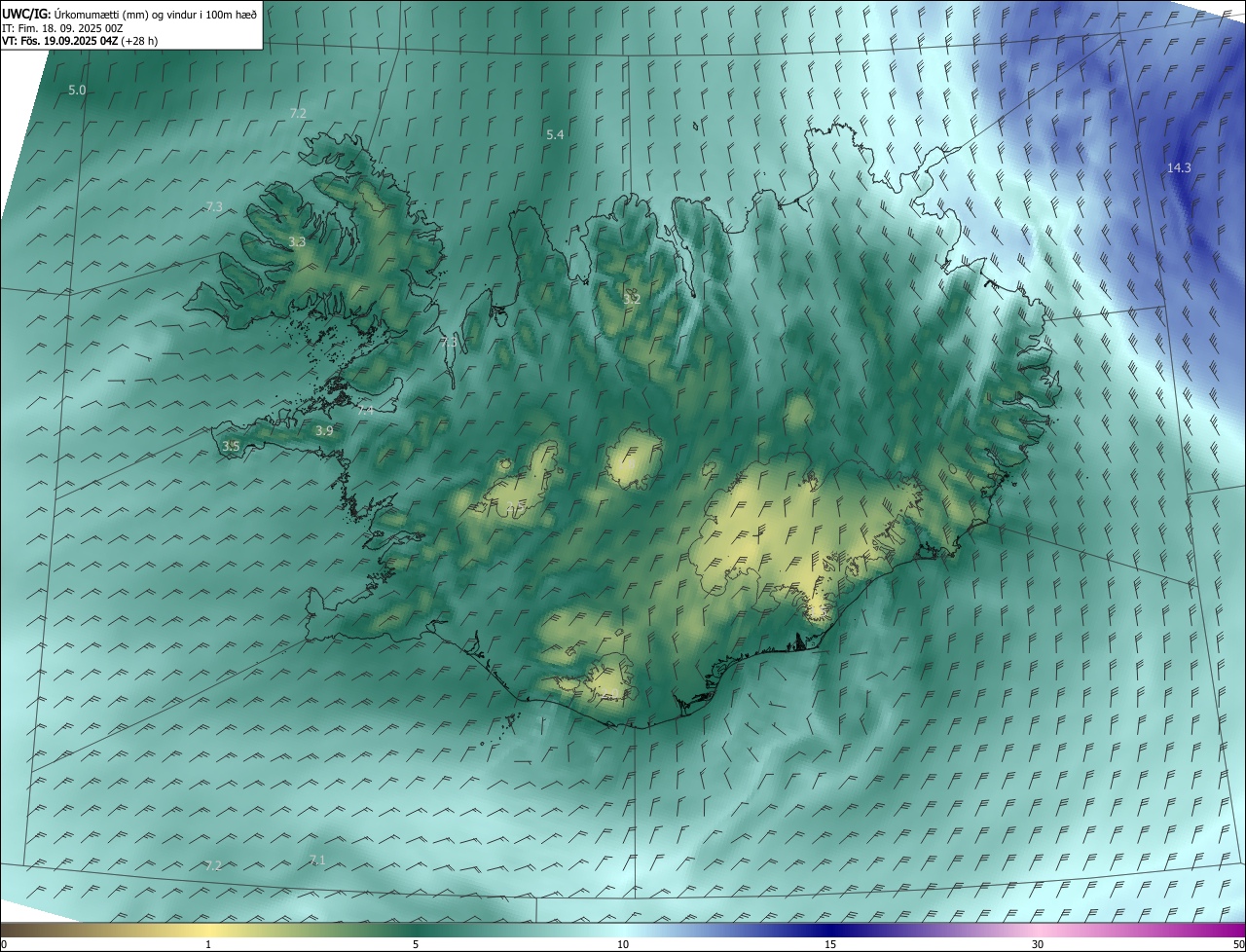The width and height of the screenshot is (1246, 952).
Task: Click the 3.9 value on the Snæfellsnes peninsula
Action: tap(324, 430)
